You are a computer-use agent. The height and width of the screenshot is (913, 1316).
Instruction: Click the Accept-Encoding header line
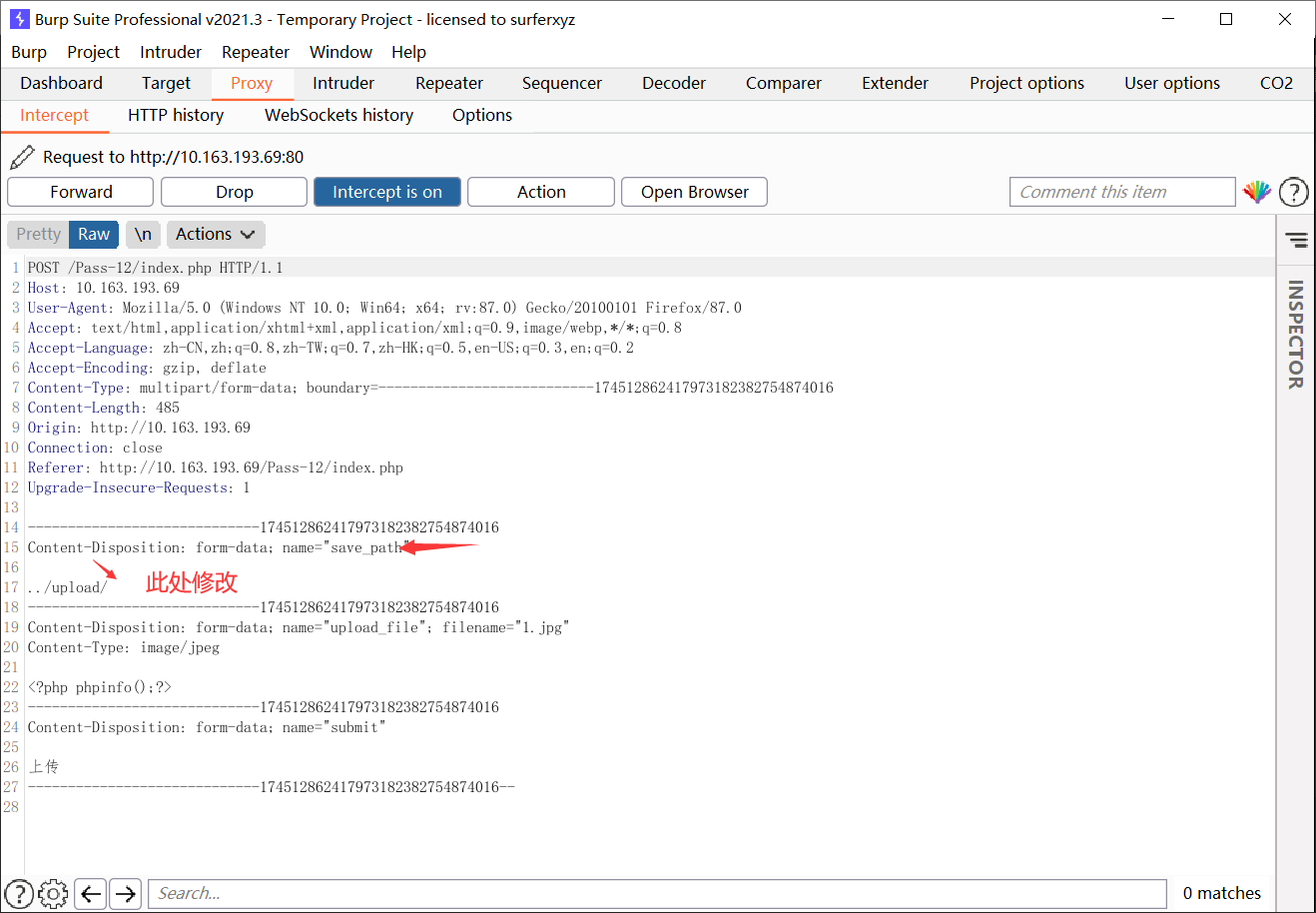tap(147, 368)
